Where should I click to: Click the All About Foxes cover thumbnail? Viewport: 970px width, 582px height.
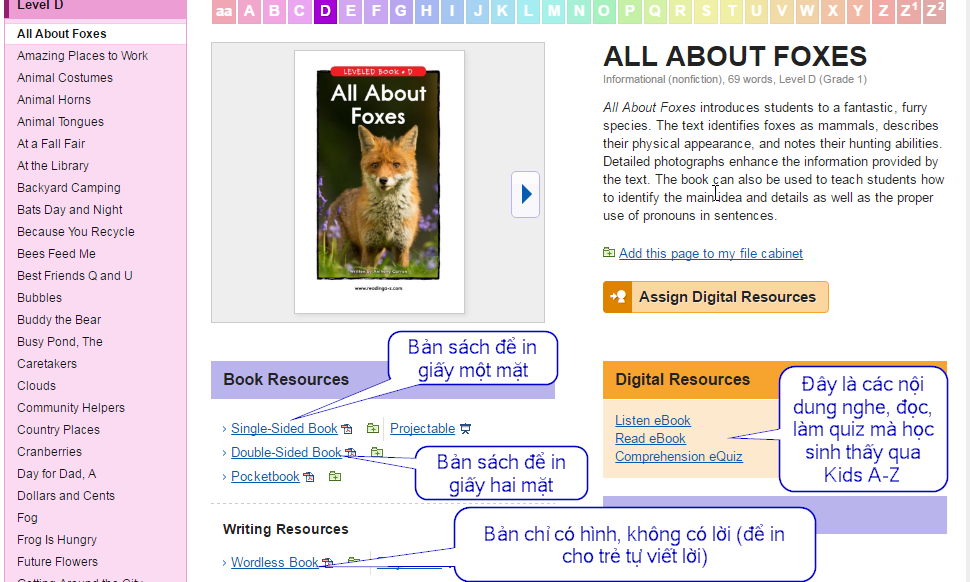[x=379, y=181]
